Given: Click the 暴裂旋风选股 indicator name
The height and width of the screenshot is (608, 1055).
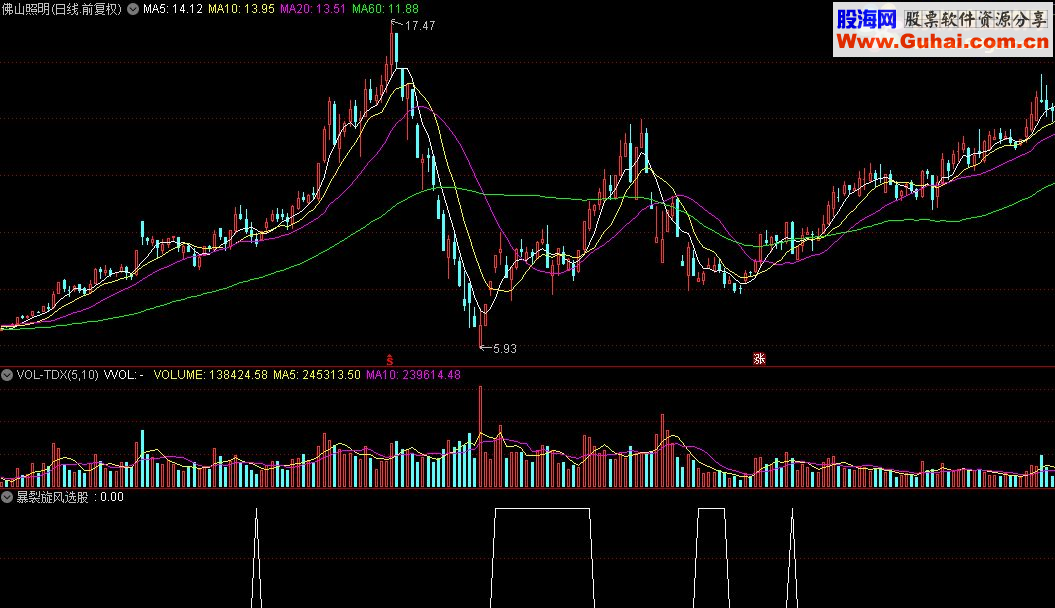Looking at the screenshot, I should pyautogui.click(x=52, y=498).
